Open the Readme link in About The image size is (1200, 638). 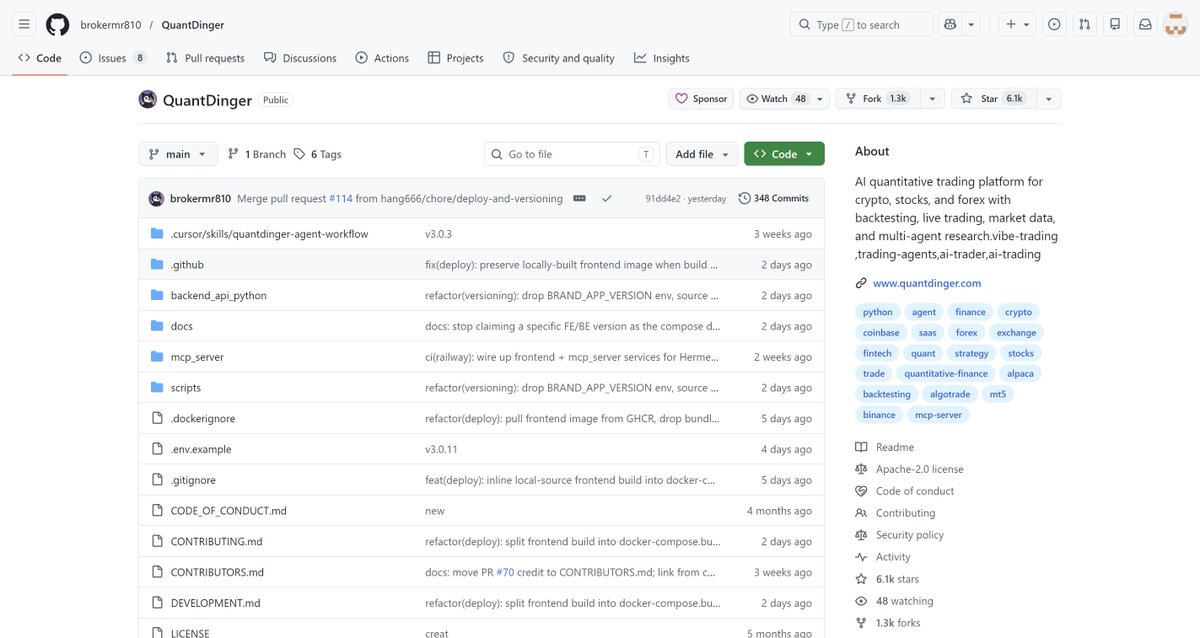click(885, 447)
